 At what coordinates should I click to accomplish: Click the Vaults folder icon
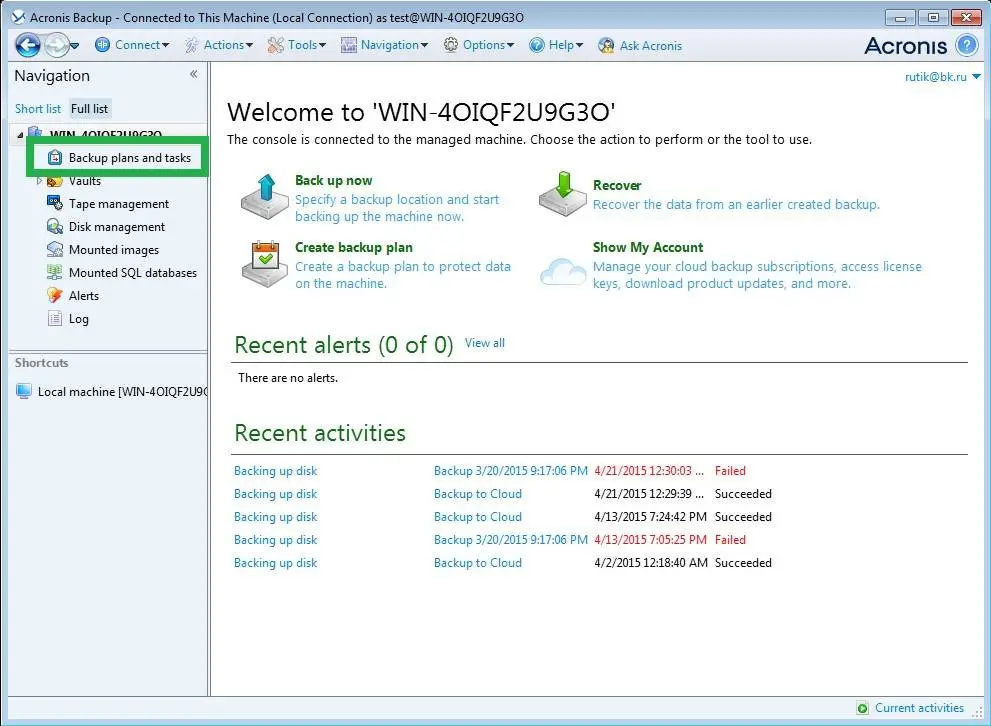point(54,181)
